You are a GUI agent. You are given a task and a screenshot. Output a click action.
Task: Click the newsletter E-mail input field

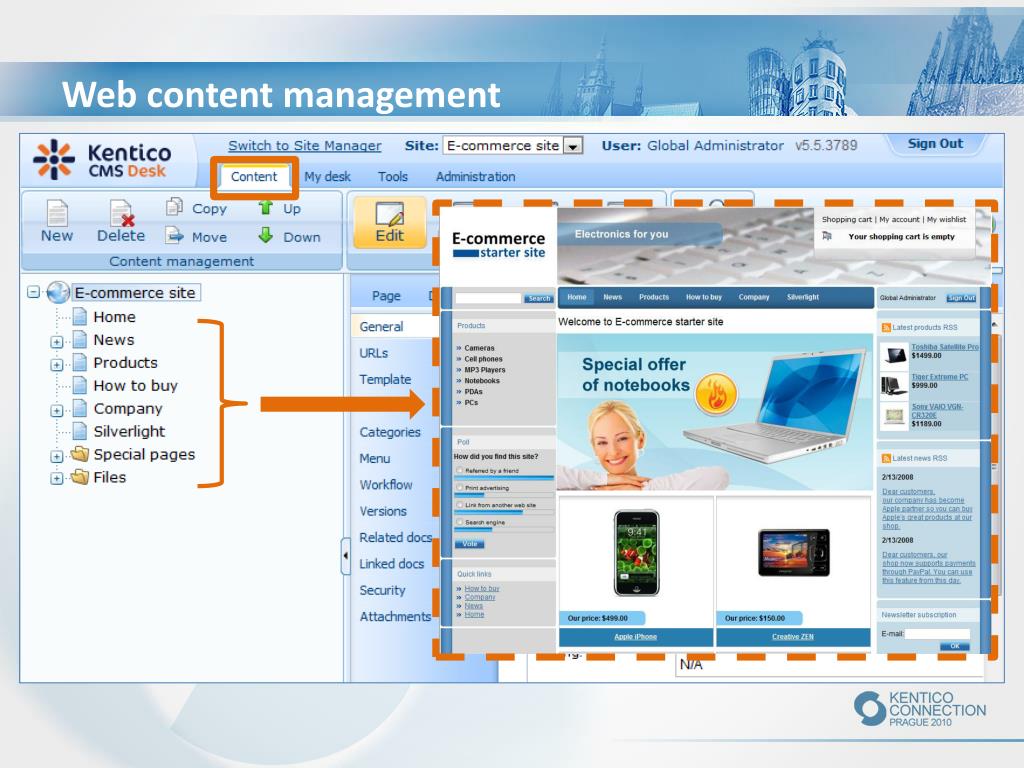tap(938, 634)
